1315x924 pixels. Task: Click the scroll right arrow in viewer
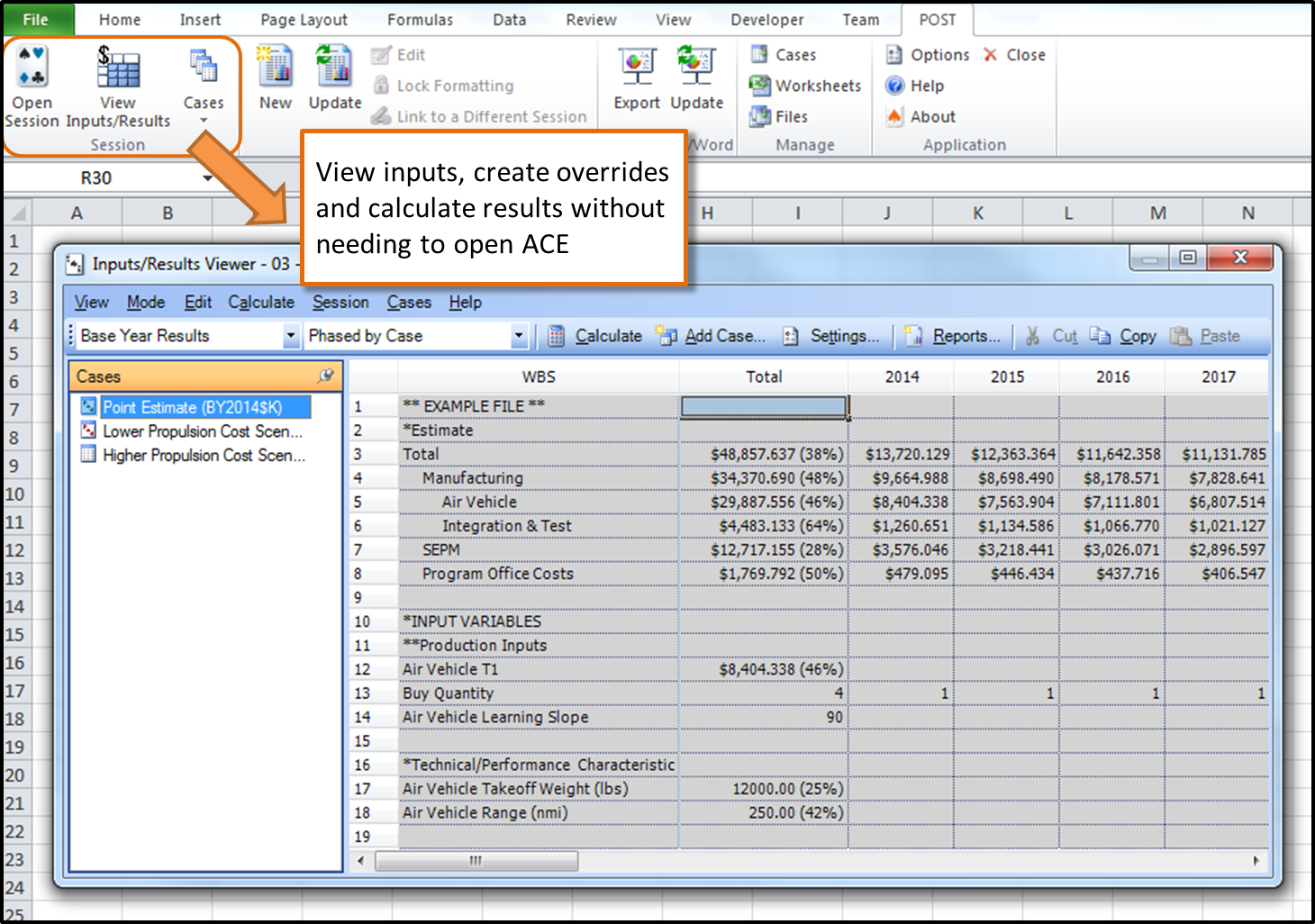[x=1256, y=861]
